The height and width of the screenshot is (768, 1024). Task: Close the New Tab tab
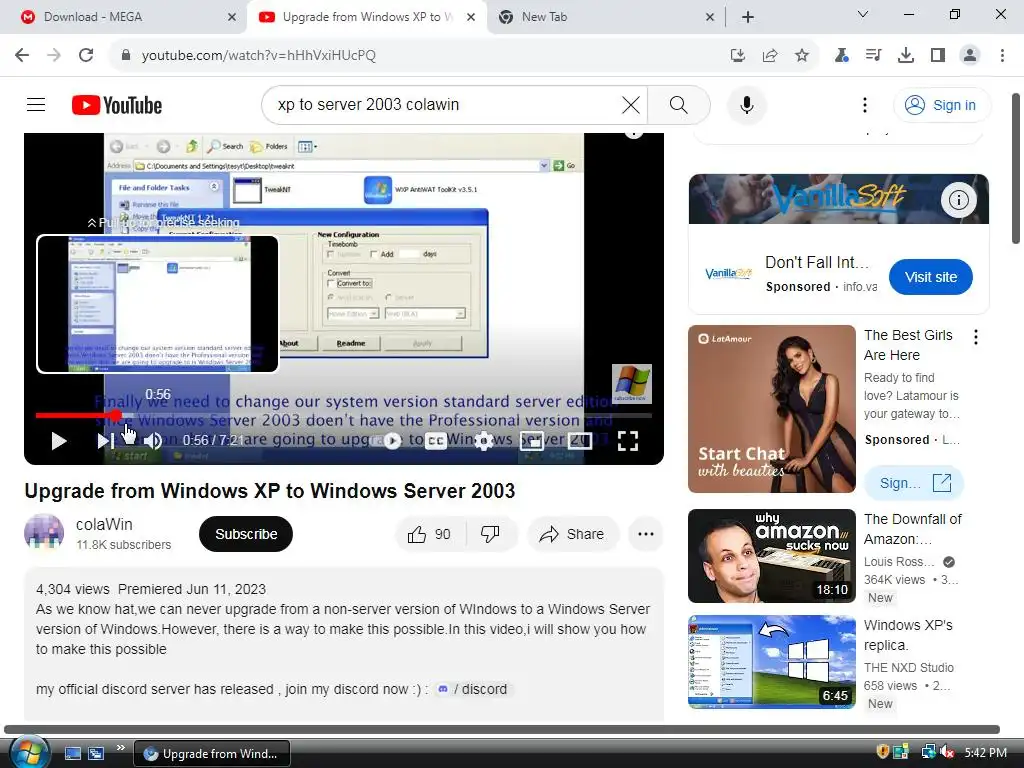(x=710, y=17)
